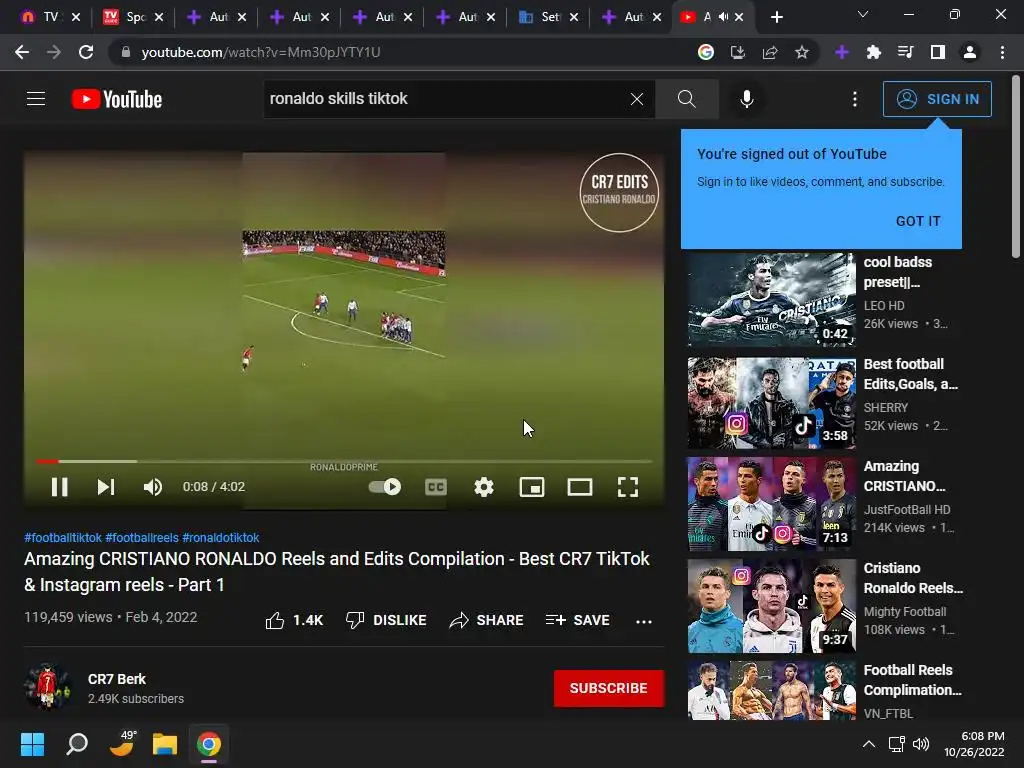Go forward in browser
Screen dimensions: 1024x768
[x=54, y=52]
